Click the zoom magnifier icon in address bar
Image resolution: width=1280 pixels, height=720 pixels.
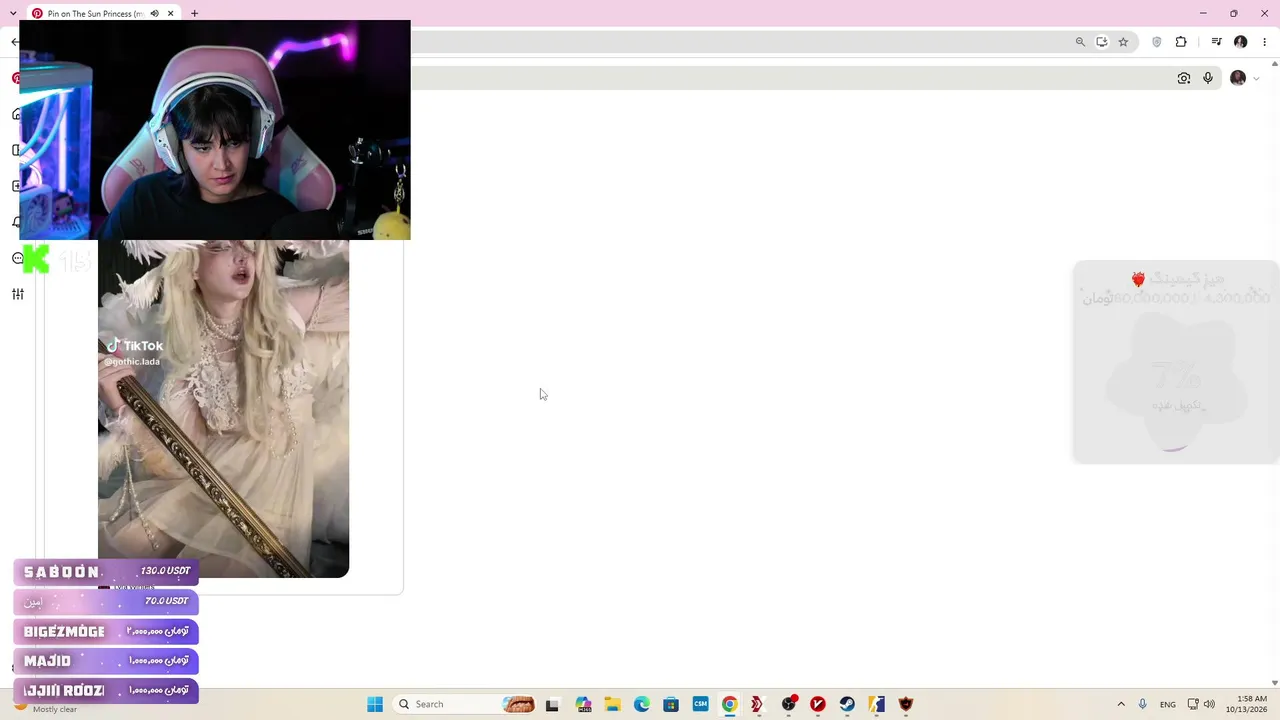pos(1080,42)
